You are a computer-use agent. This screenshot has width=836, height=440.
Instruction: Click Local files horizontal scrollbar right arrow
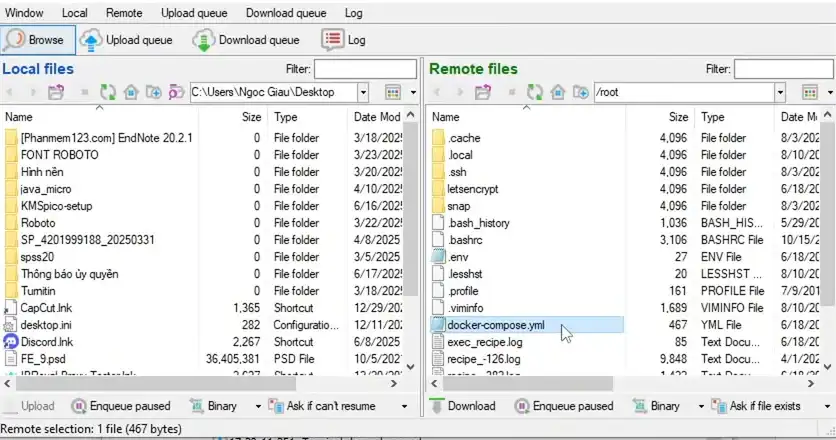394,383
